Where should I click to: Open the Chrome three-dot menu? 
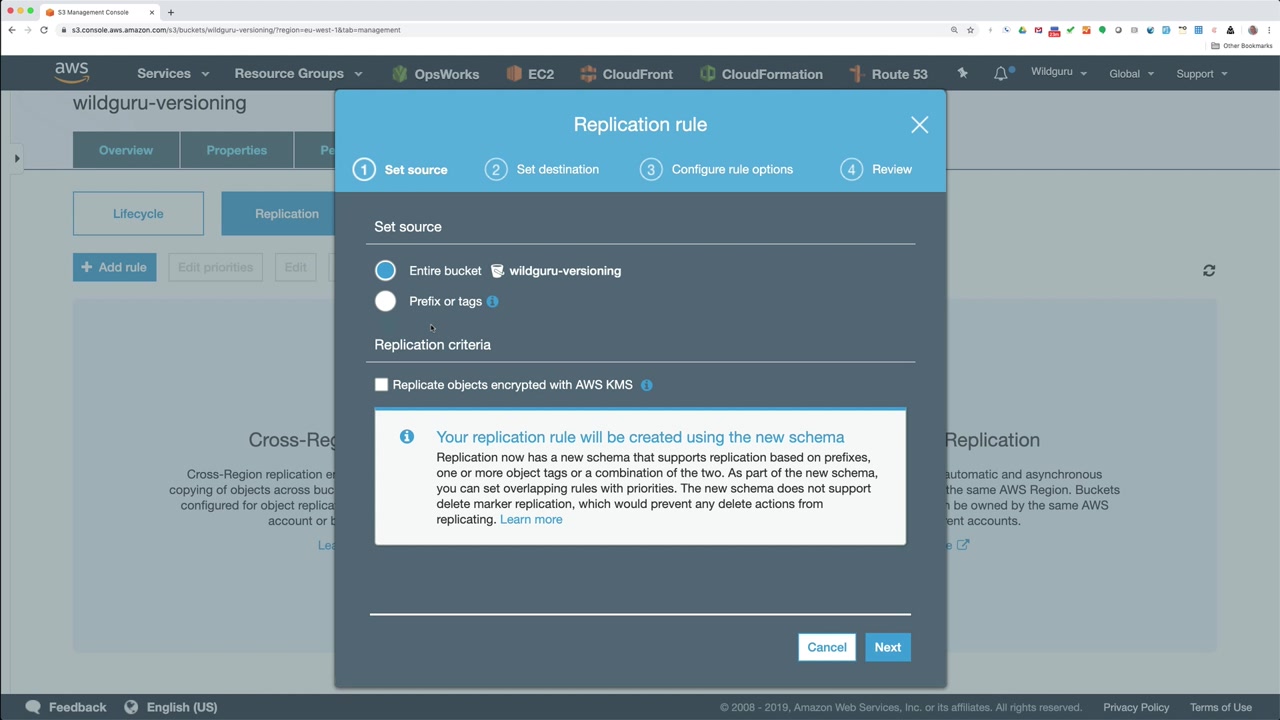pyautogui.click(x=1268, y=30)
